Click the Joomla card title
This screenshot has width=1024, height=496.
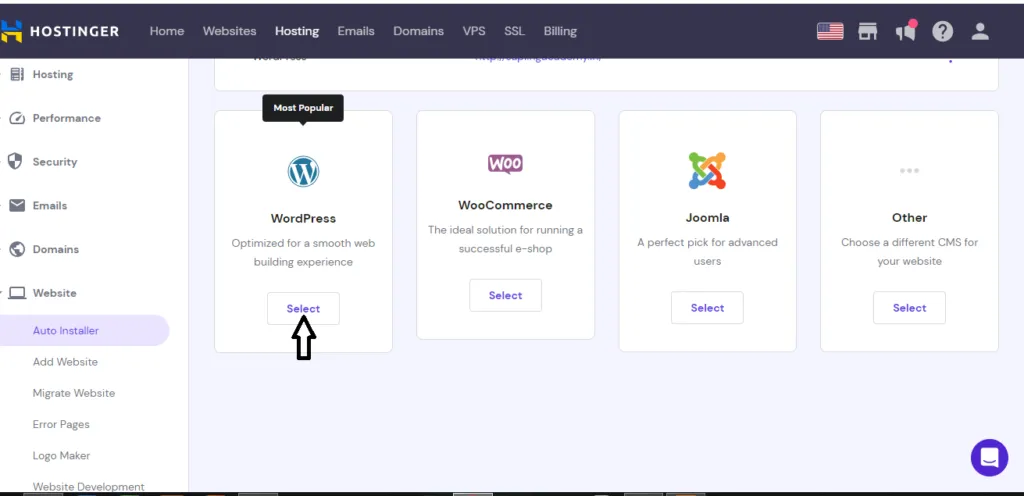tap(707, 217)
